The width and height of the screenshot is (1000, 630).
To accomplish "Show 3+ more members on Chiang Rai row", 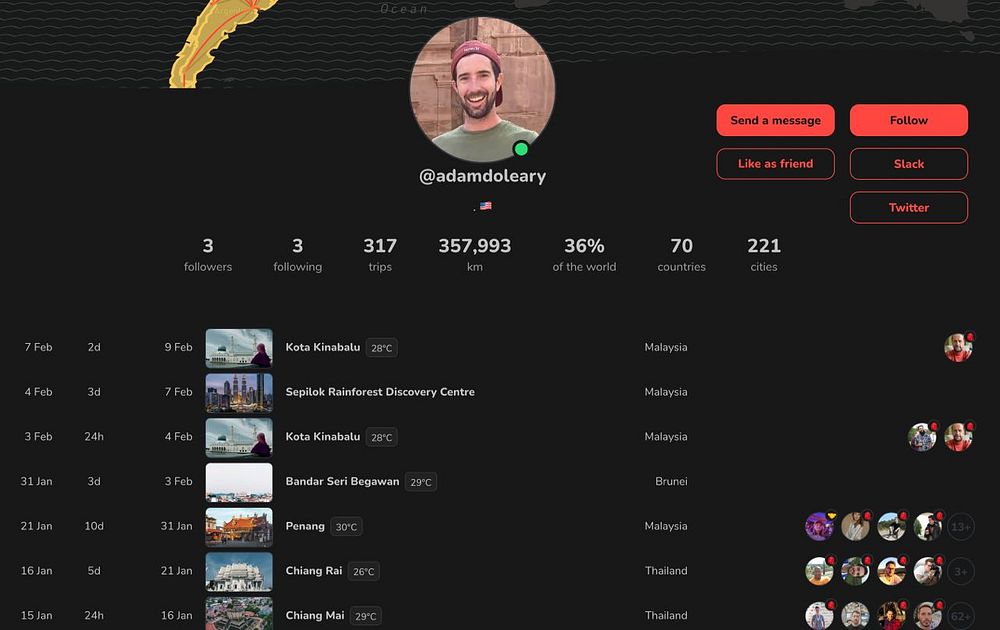I will tap(960, 571).
